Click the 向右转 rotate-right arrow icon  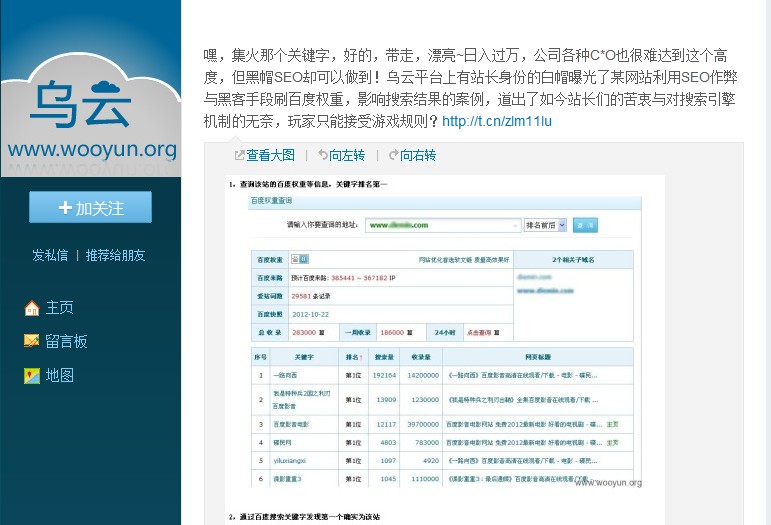coord(393,156)
